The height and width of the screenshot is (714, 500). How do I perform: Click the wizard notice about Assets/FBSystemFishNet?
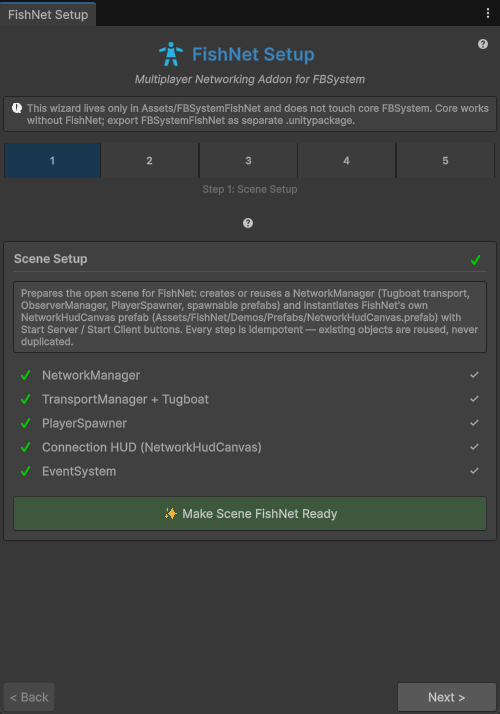coord(250,114)
